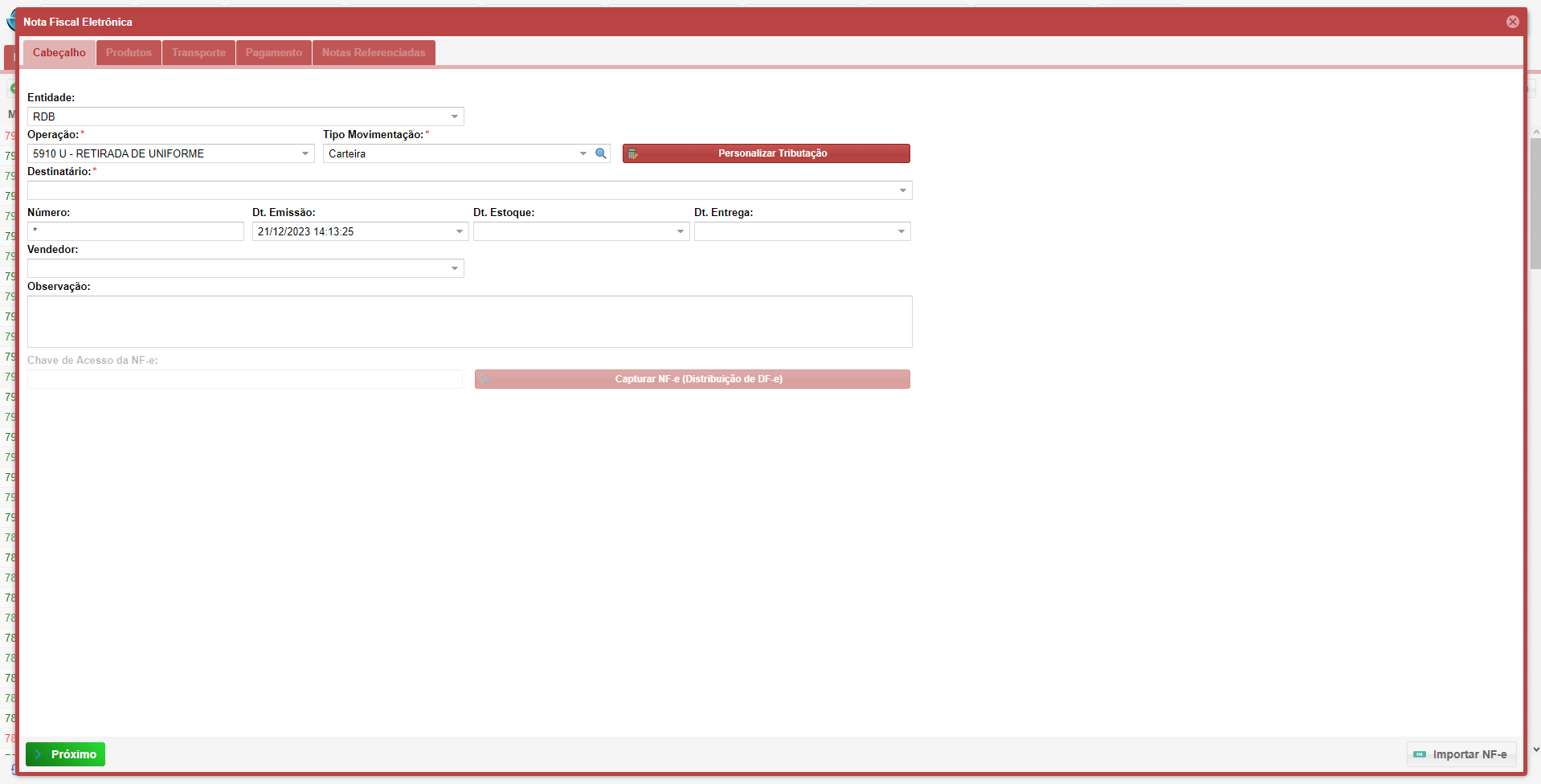Viewport: 1541px width, 784px height.
Task: Focus the Observação text area
Action: (469, 321)
